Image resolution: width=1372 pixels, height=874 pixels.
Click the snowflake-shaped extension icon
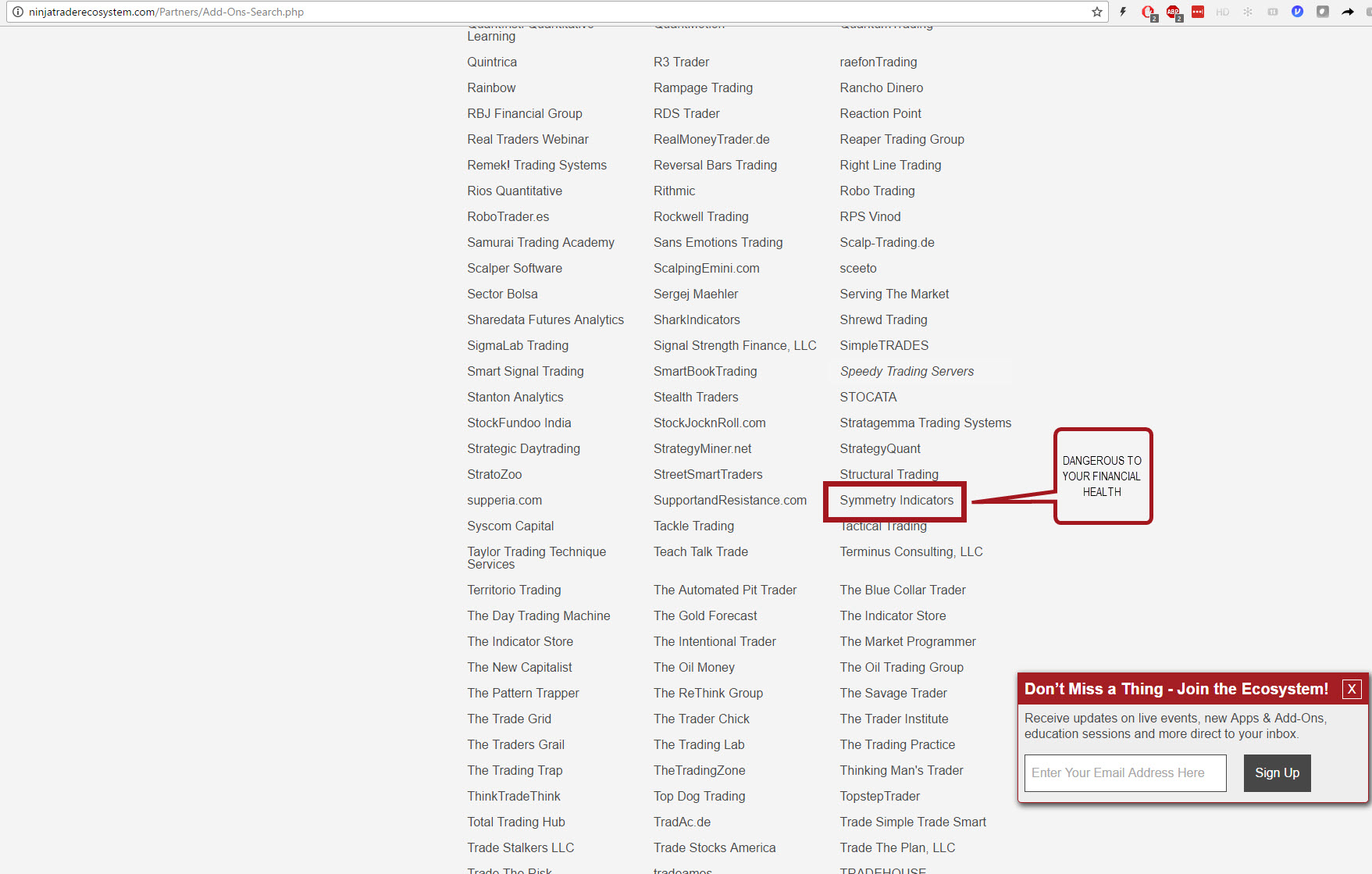(1248, 12)
